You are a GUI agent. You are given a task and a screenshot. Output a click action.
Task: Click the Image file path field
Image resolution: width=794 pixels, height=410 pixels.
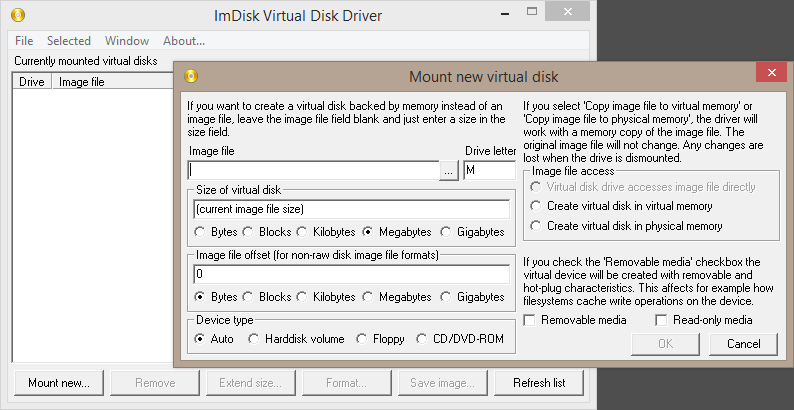[x=313, y=171]
